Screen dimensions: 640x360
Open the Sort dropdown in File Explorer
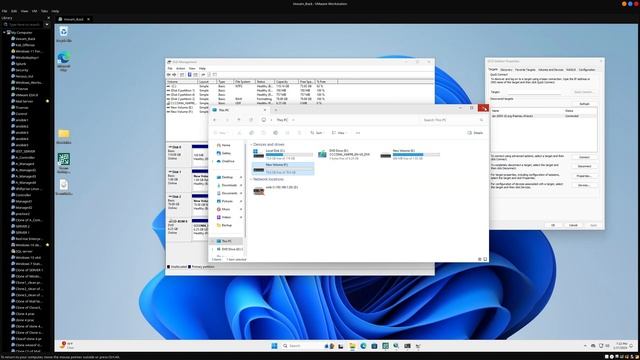[316, 133]
